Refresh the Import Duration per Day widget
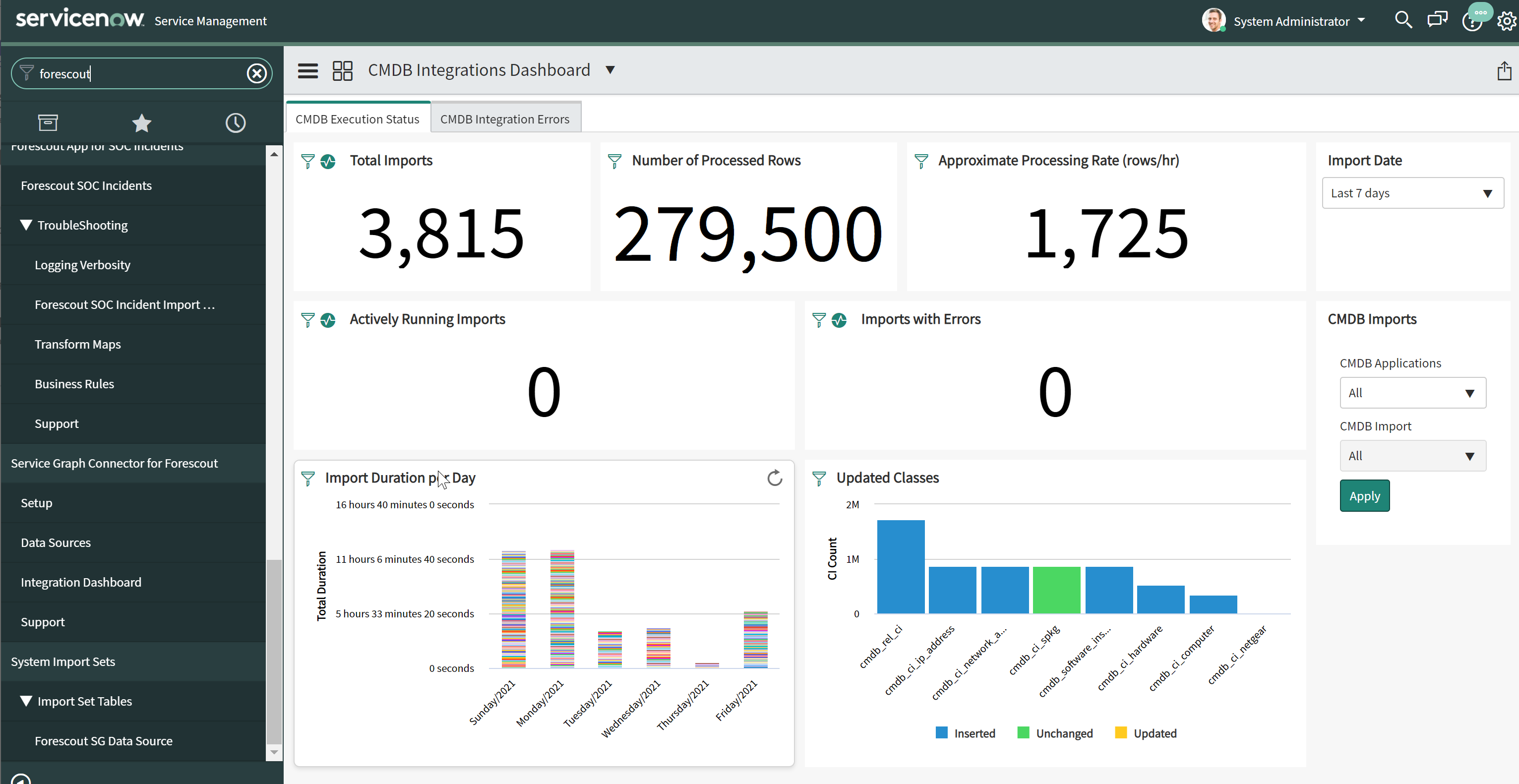 [x=774, y=478]
